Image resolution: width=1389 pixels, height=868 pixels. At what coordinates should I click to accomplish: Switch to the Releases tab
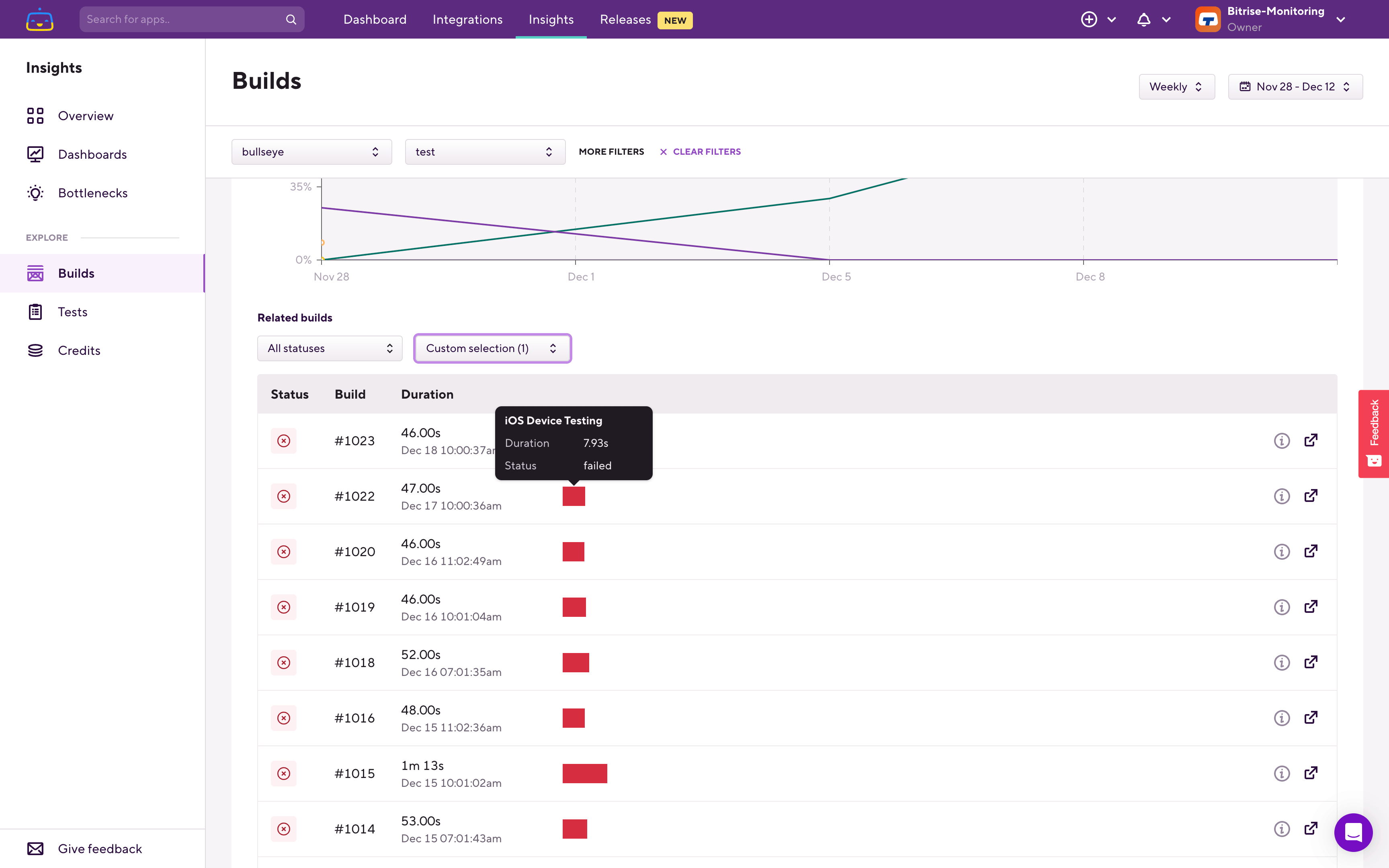click(x=625, y=20)
